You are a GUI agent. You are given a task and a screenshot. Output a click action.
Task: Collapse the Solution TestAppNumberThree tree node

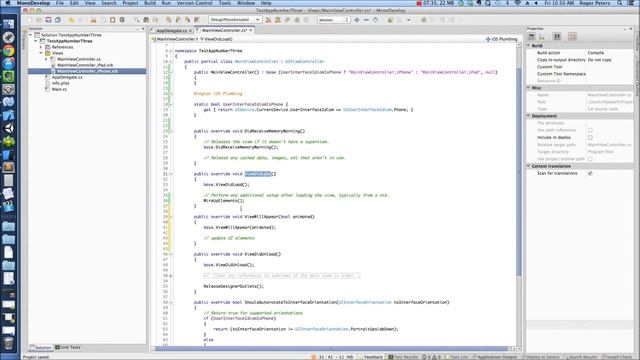(31, 35)
